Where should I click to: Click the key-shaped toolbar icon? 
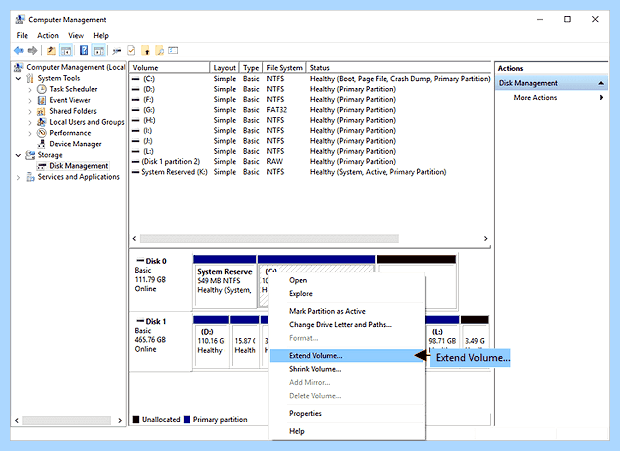(117, 51)
